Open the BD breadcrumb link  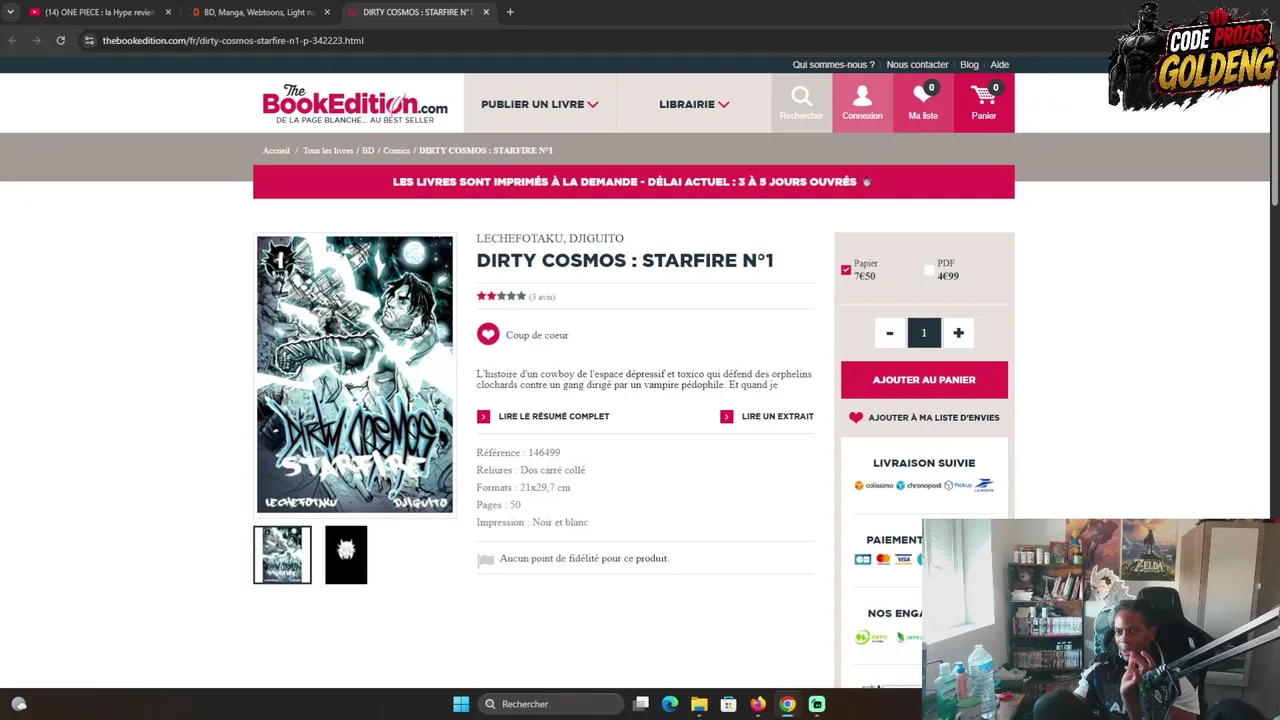pos(368,151)
